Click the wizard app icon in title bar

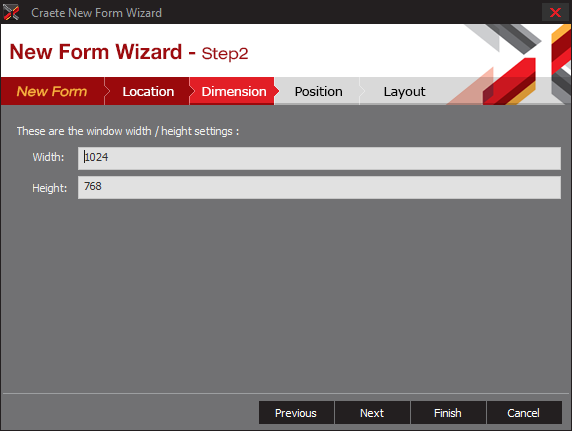coord(11,12)
